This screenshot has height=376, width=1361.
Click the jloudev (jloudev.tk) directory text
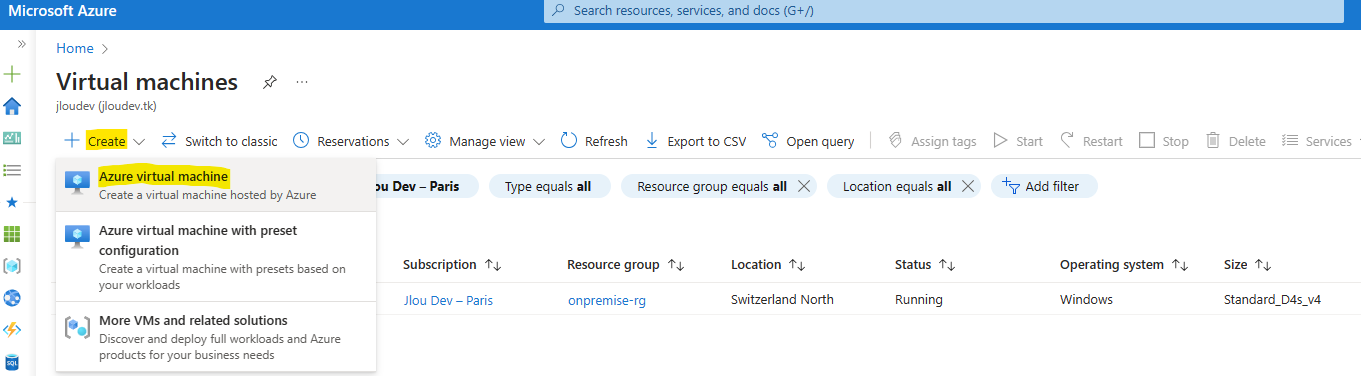106,105
